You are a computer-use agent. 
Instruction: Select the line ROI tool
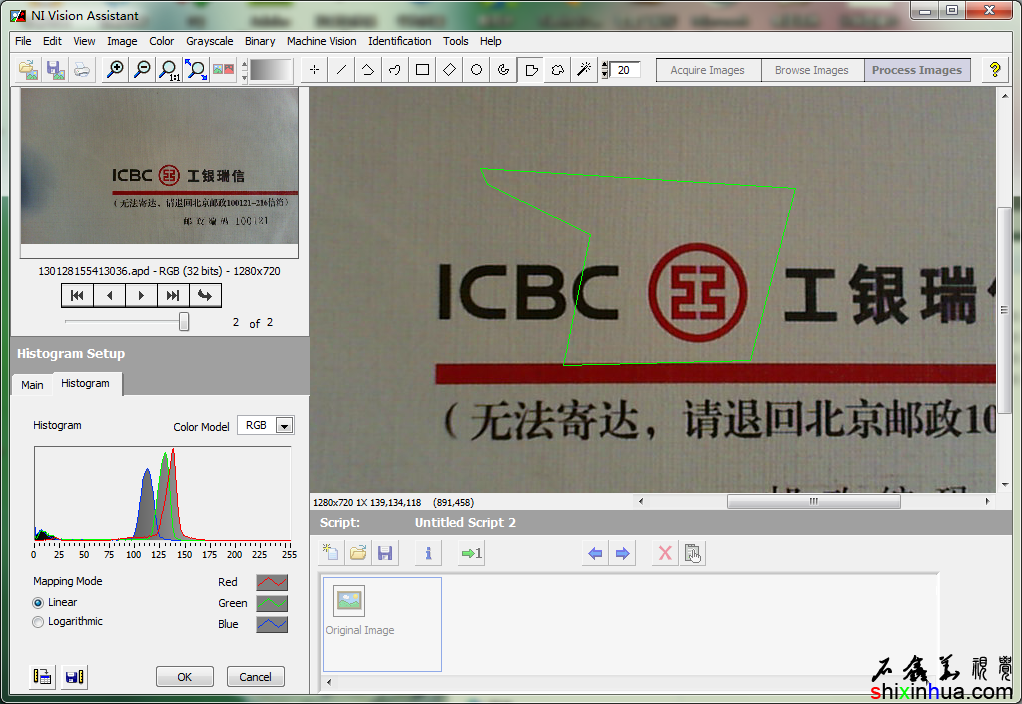pyautogui.click(x=342, y=70)
